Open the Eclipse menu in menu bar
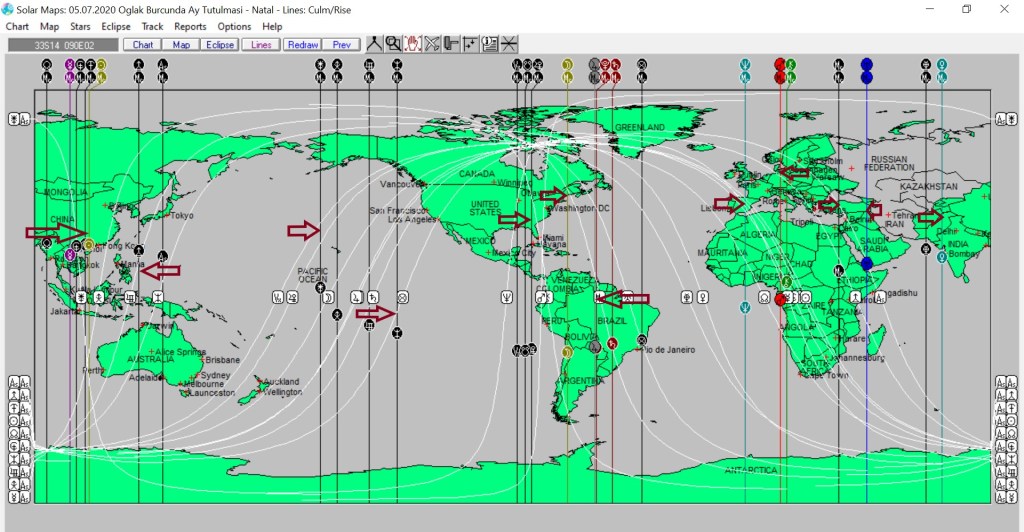The image size is (1024, 532). [116, 27]
